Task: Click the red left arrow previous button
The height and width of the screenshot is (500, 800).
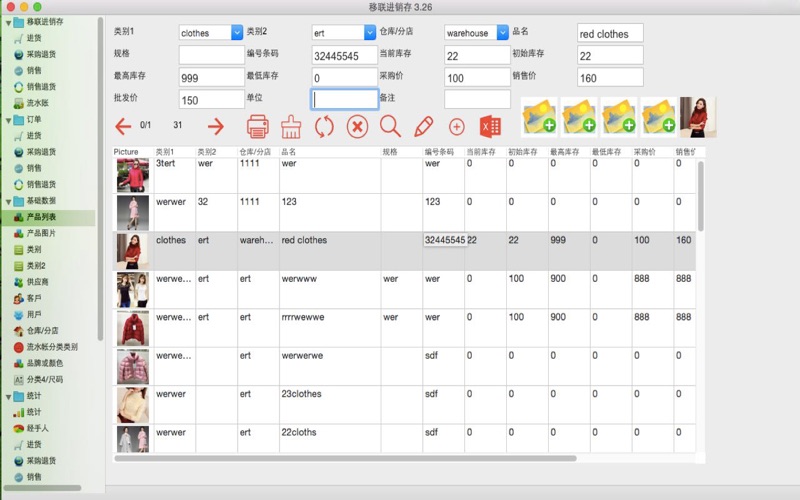Action: click(x=123, y=126)
